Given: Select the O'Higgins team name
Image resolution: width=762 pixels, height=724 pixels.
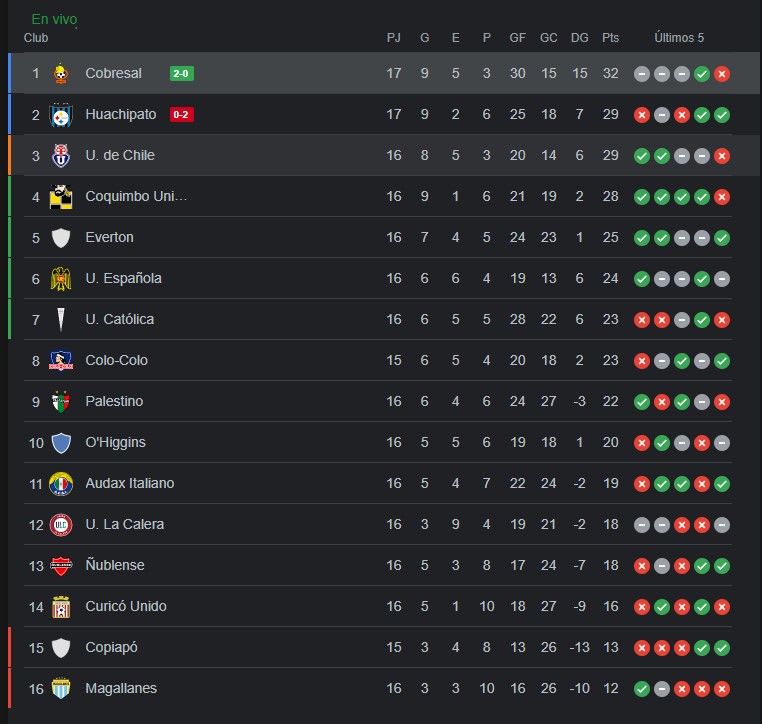Looking at the screenshot, I should (115, 442).
